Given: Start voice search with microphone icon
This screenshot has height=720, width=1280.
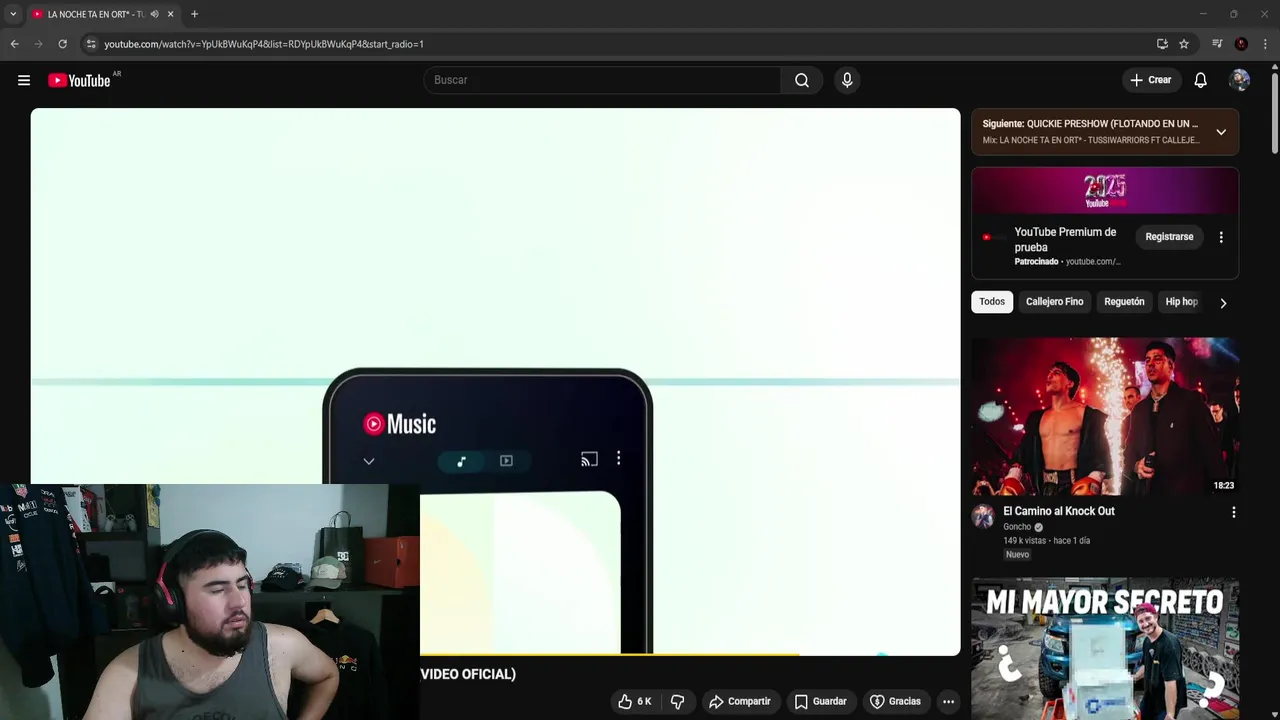Looking at the screenshot, I should click(x=847, y=80).
